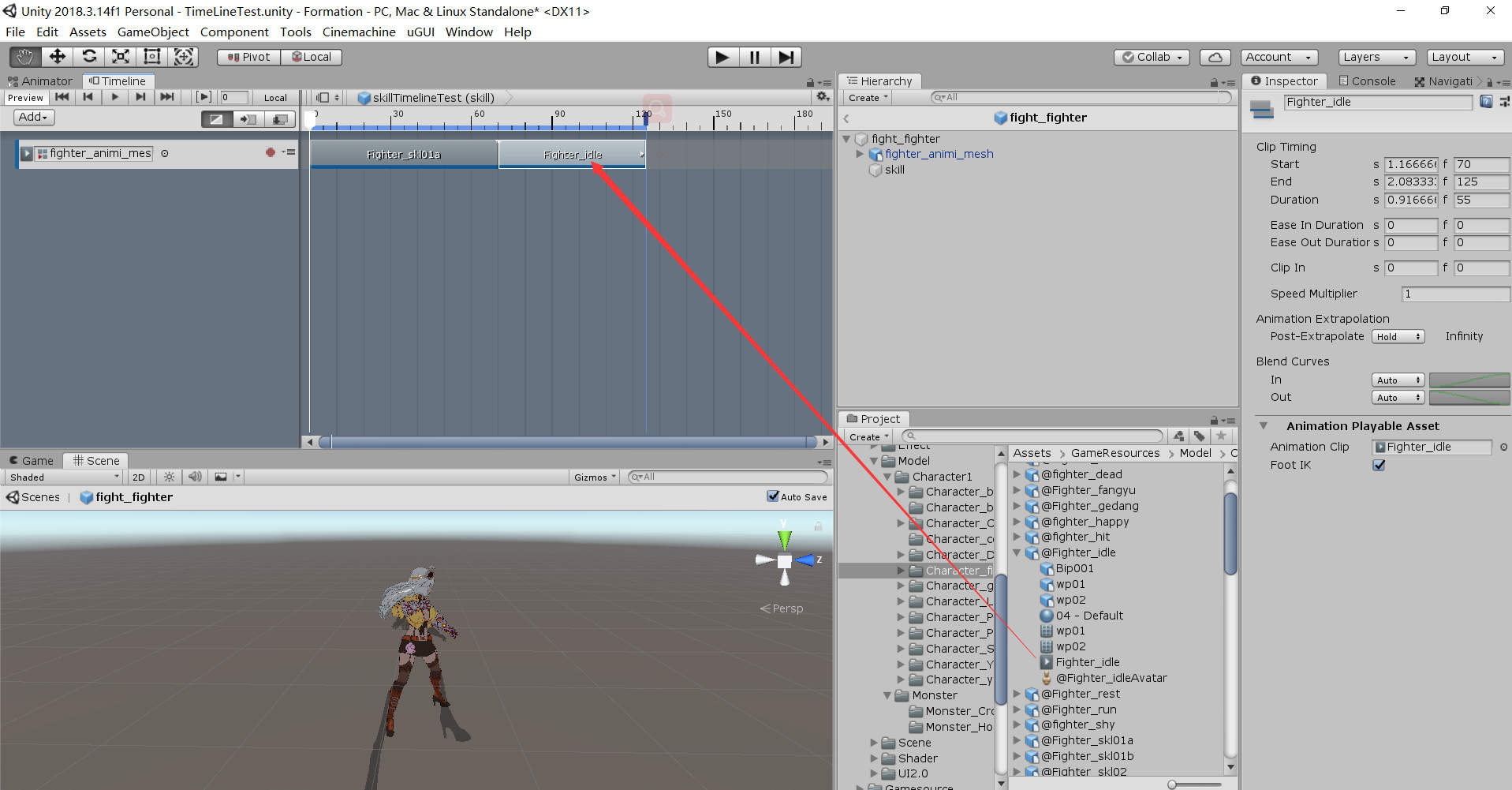1512x790 pixels.
Task: Select the Rect Transform tool
Action: tap(151, 57)
